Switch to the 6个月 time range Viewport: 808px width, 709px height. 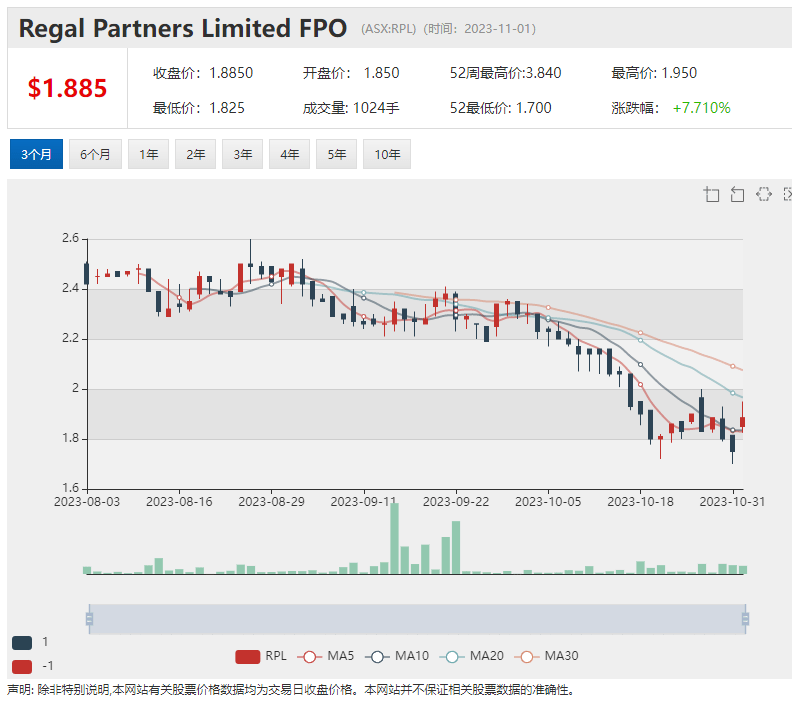(x=95, y=154)
